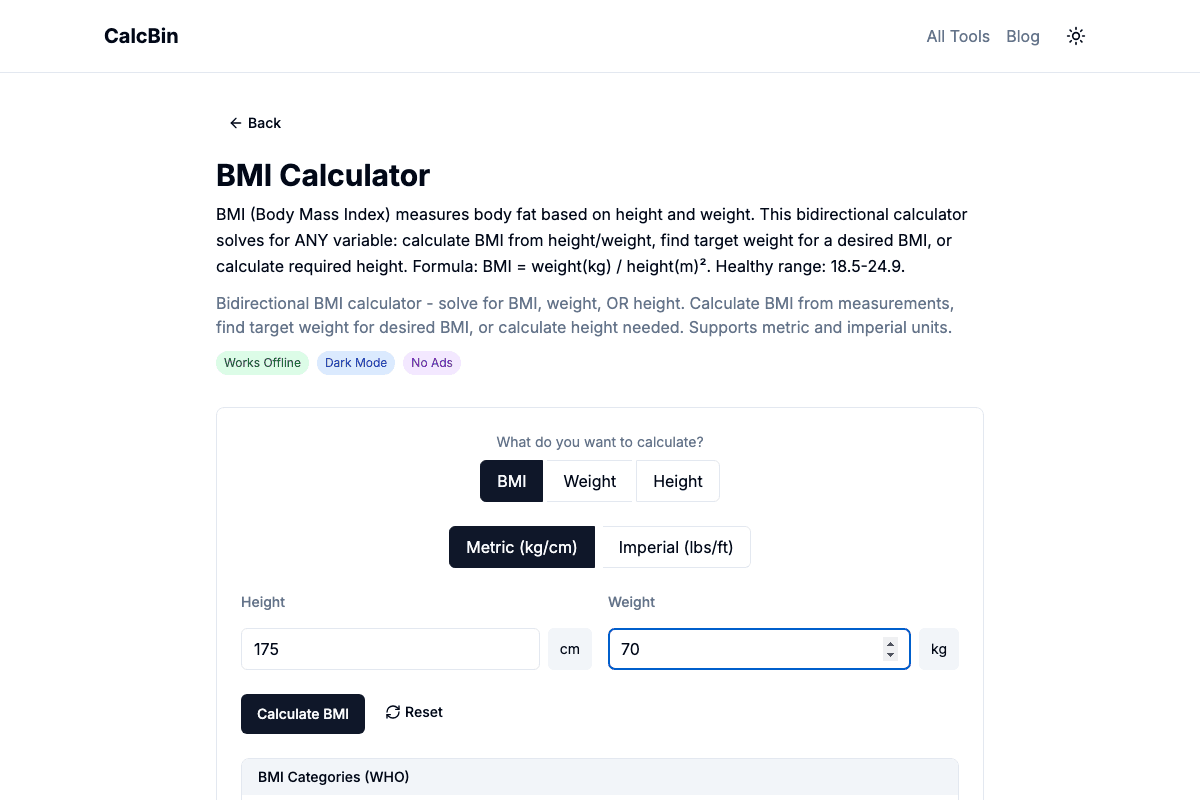This screenshot has width=1200, height=800.
Task: Reset the calculator inputs
Action: pyautogui.click(x=413, y=712)
